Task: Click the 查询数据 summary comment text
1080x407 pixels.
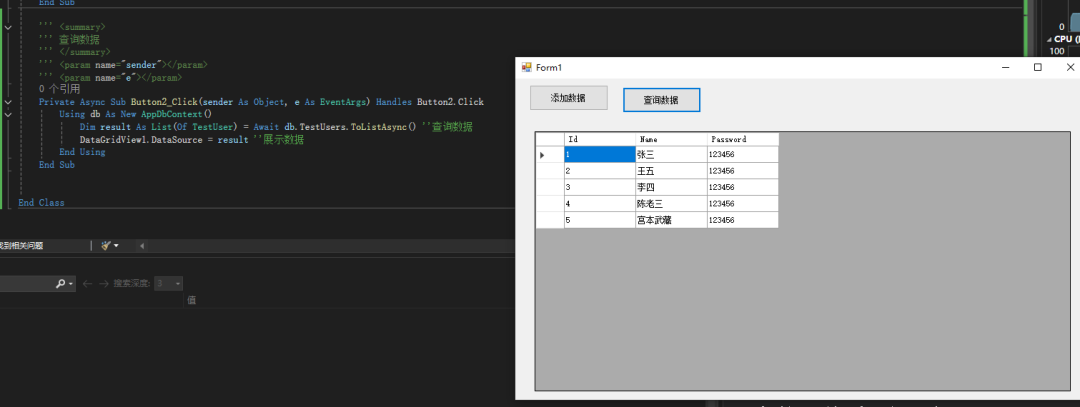Action: click(79, 40)
